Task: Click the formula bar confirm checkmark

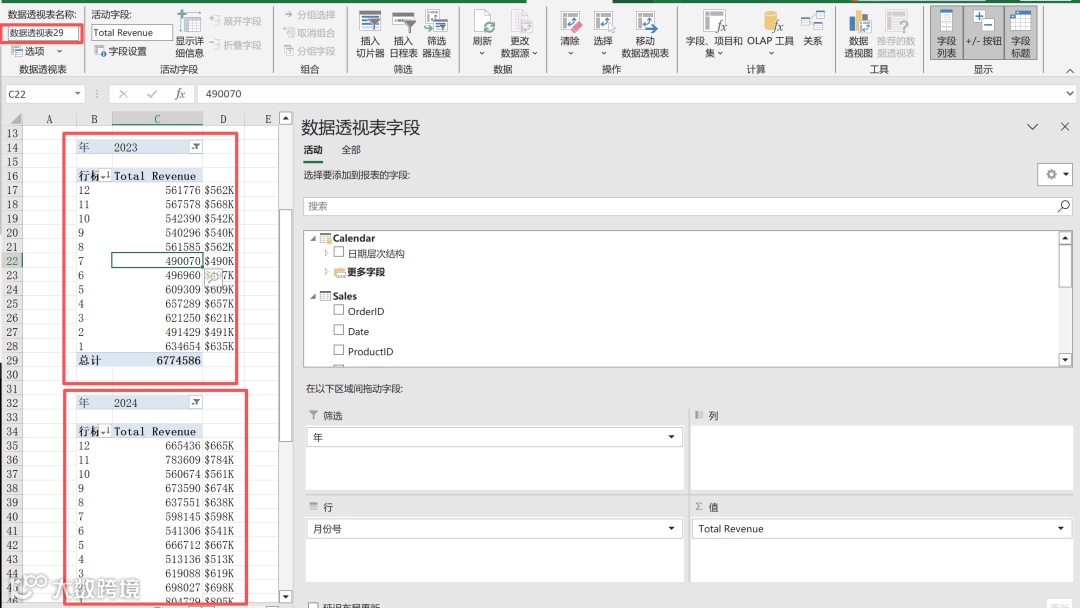Action: (x=152, y=94)
